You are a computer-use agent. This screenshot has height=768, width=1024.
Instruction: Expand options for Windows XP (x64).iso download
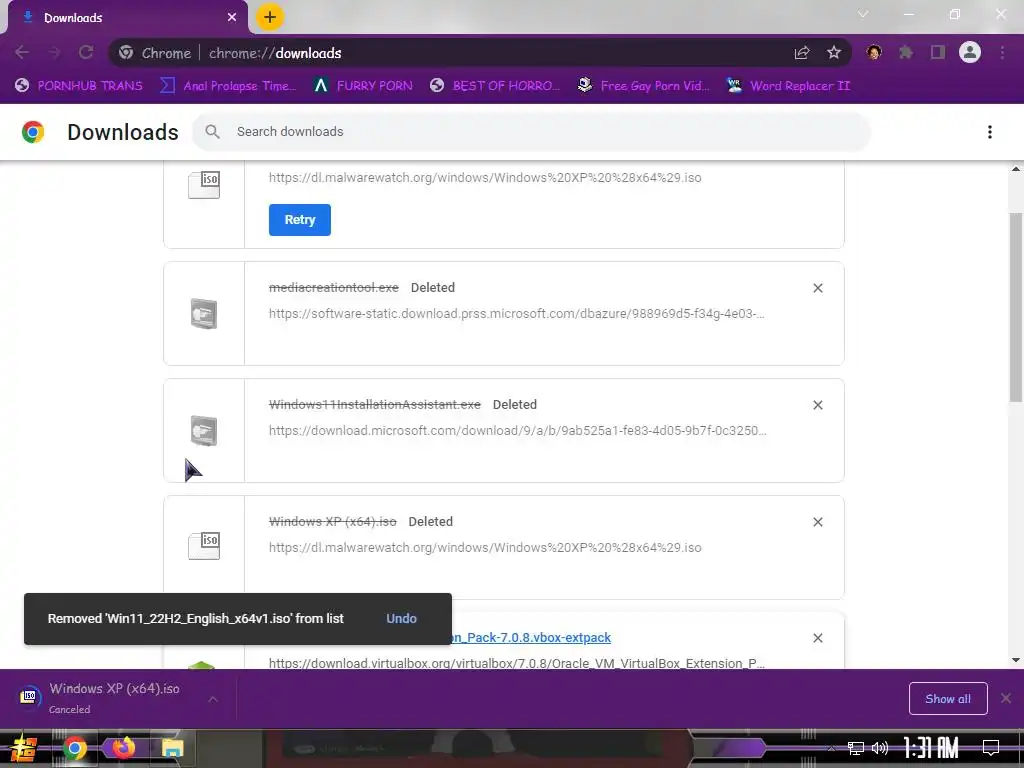point(213,699)
